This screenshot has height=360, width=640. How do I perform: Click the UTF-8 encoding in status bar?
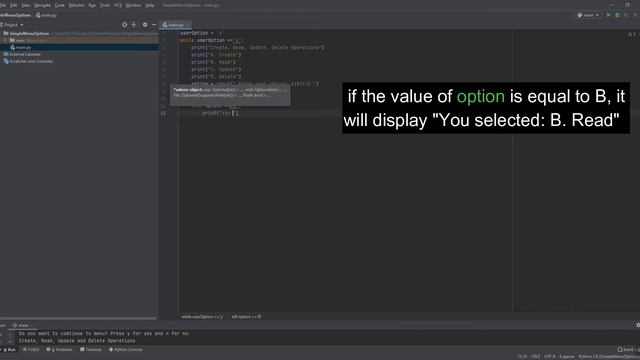[x=549, y=357]
